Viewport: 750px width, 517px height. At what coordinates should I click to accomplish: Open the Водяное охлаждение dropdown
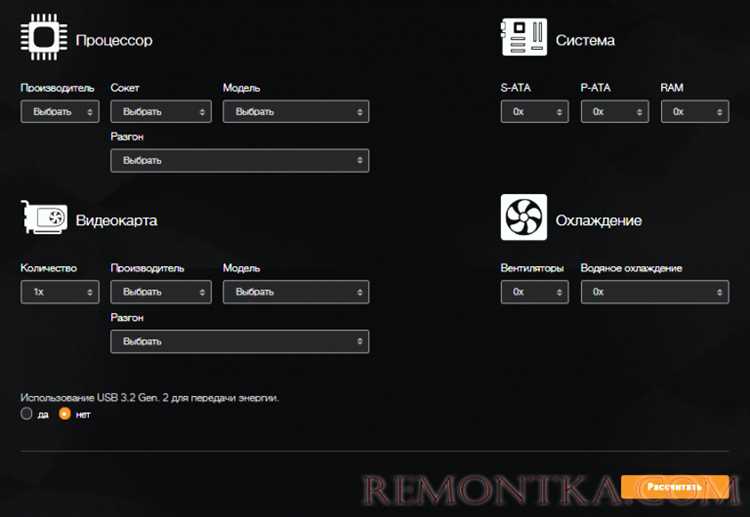coord(655,292)
